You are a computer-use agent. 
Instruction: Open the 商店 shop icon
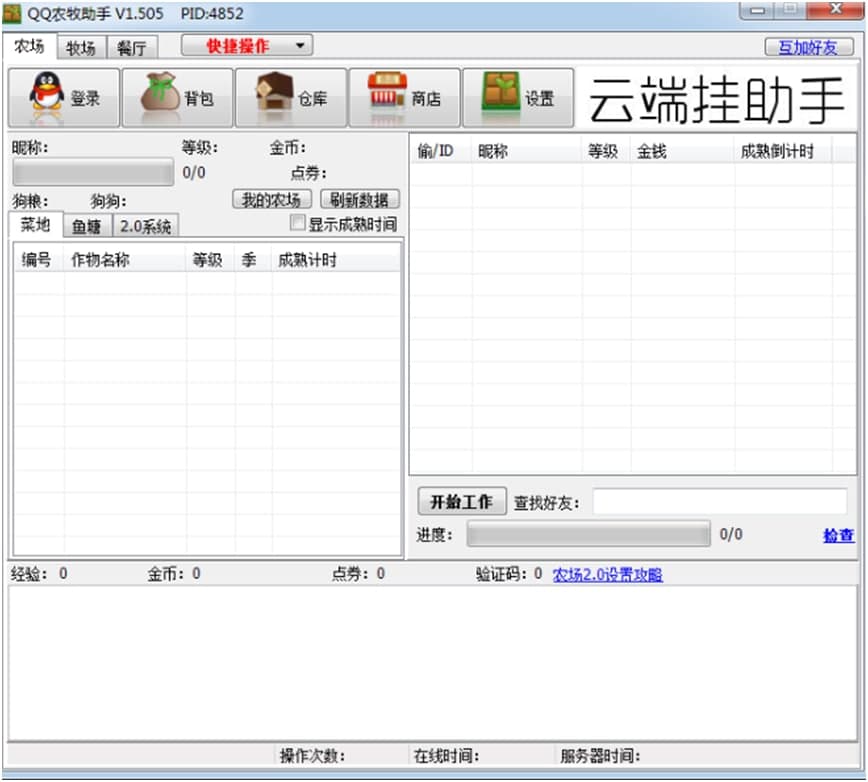tap(387, 97)
